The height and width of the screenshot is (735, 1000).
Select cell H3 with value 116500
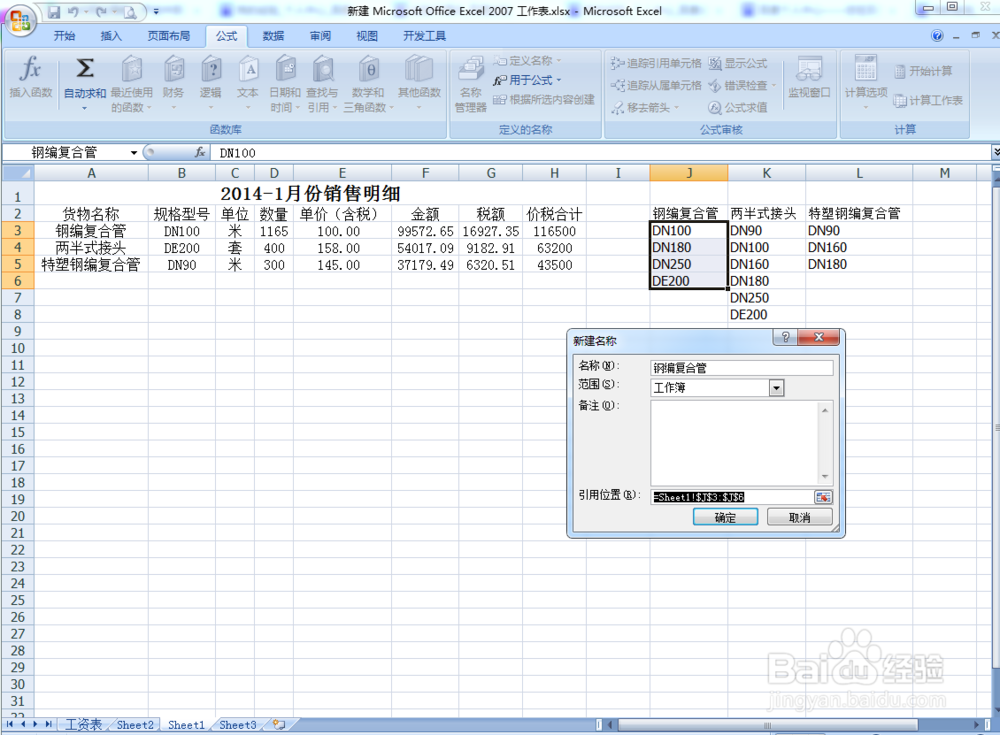554,231
